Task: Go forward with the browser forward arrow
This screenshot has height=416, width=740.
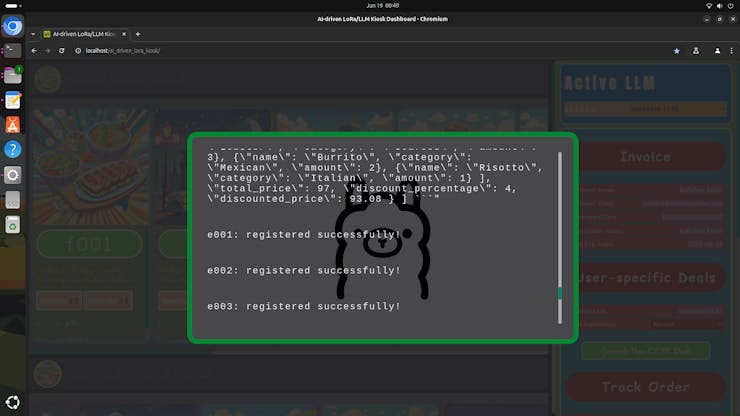Action: 48,51
